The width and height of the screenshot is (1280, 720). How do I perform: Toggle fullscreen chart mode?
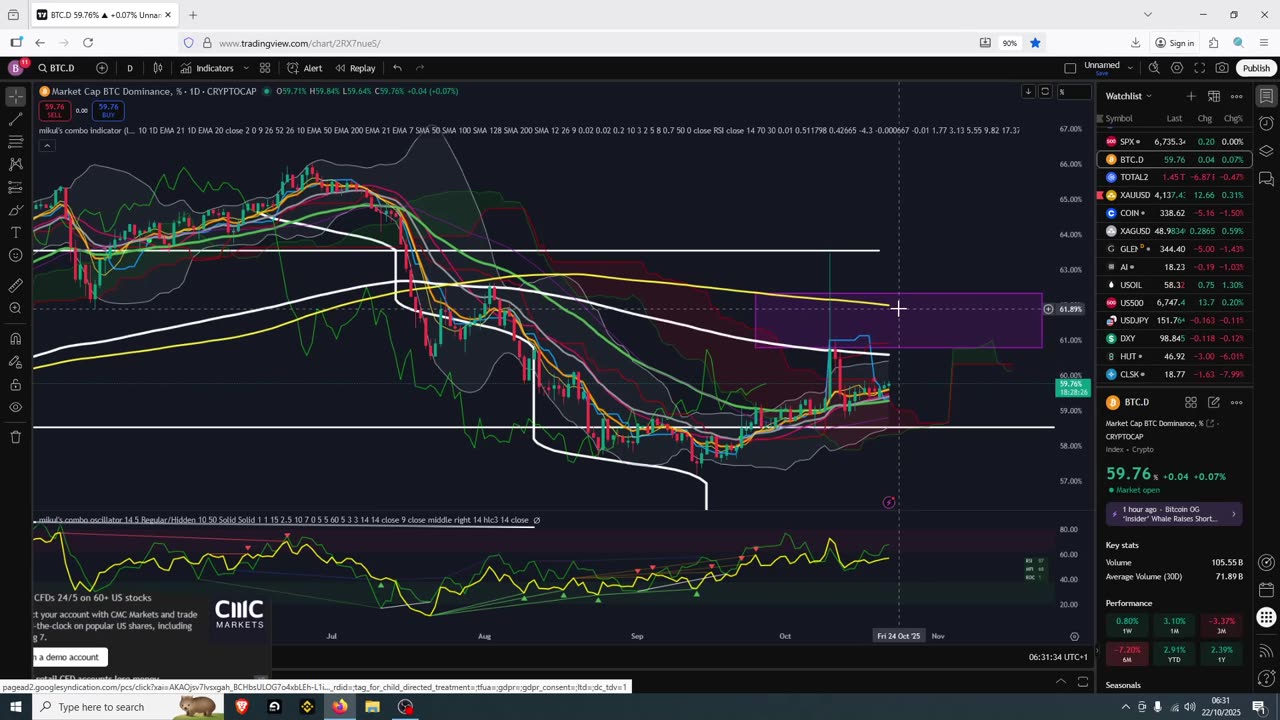[x=1200, y=68]
